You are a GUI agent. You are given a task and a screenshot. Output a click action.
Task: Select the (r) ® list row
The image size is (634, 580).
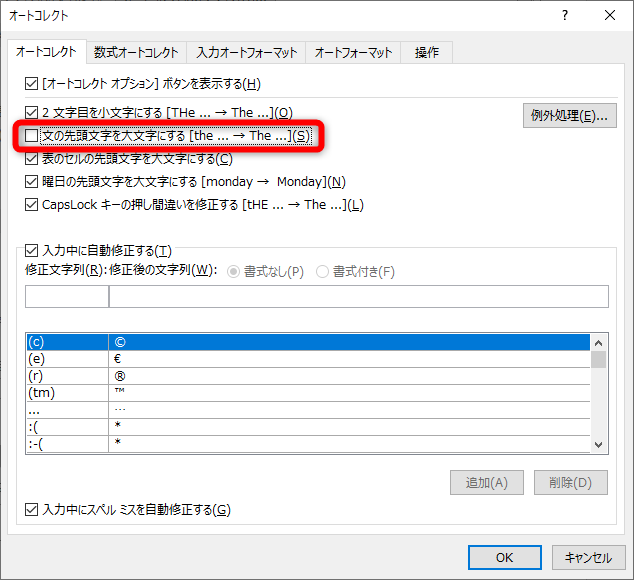pyautogui.click(x=308, y=376)
